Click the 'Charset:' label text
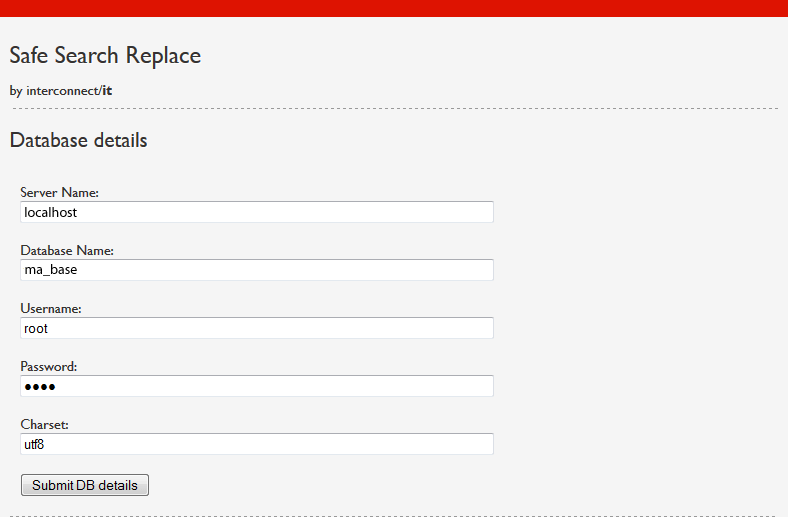Image resolution: width=788 pixels, height=517 pixels. (44, 425)
